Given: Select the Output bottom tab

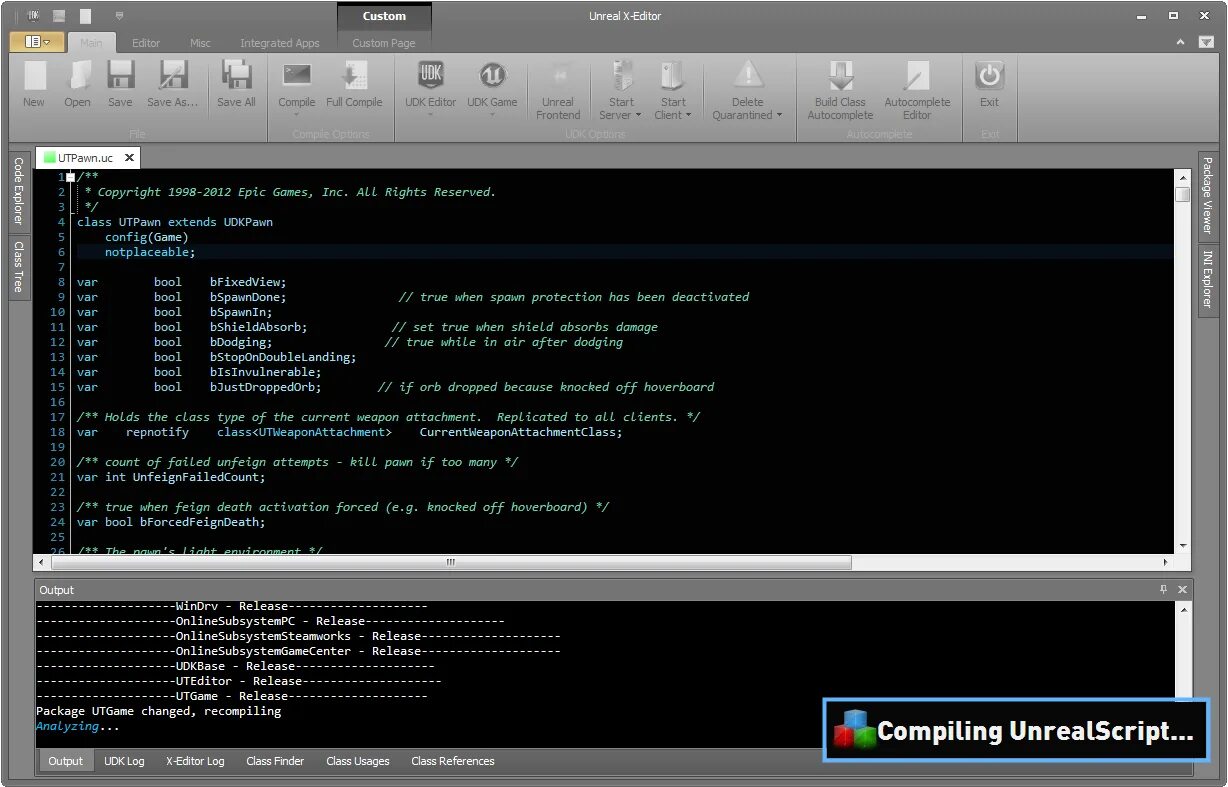Looking at the screenshot, I should click(66, 761).
